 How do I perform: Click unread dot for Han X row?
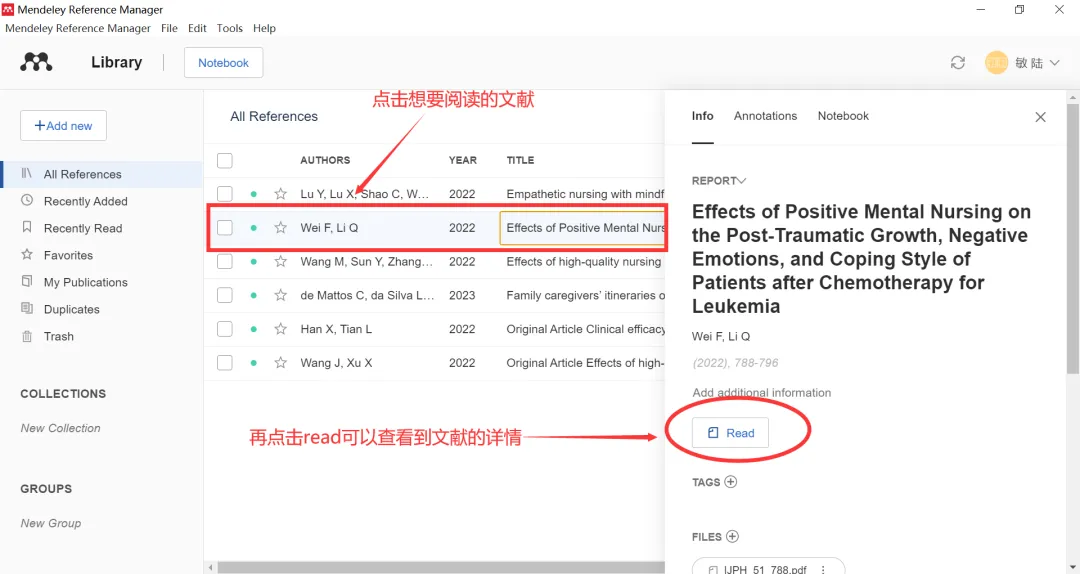pos(253,329)
